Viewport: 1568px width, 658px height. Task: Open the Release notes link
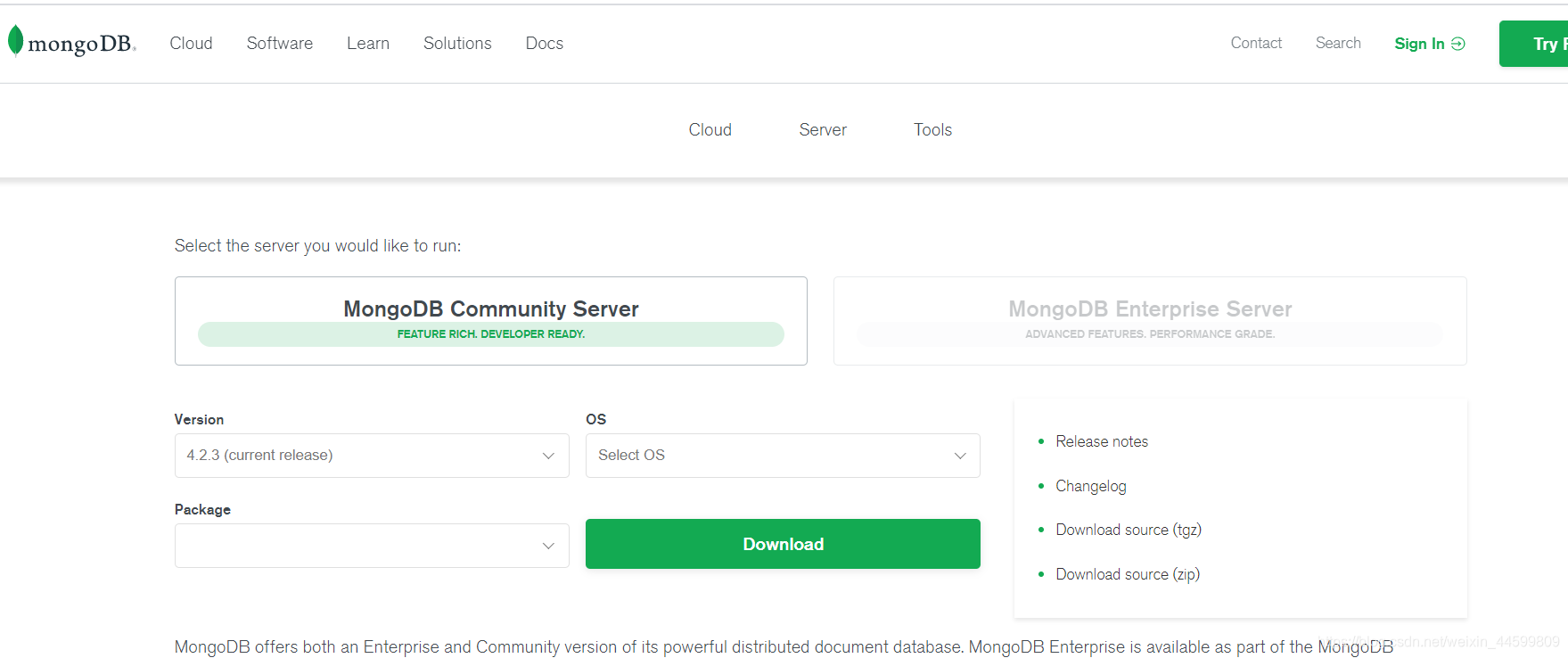pyautogui.click(x=1102, y=441)
